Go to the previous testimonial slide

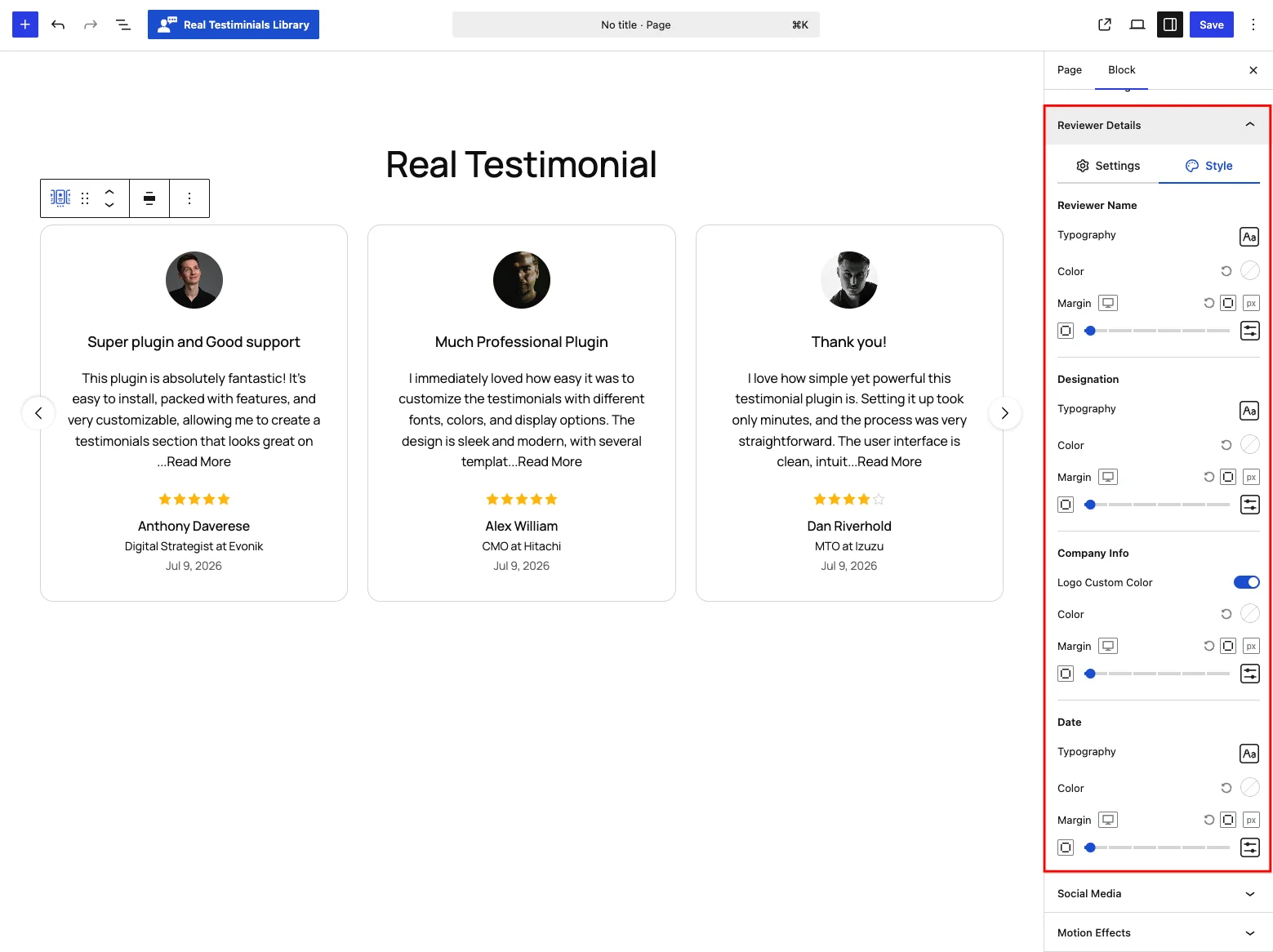38,413
